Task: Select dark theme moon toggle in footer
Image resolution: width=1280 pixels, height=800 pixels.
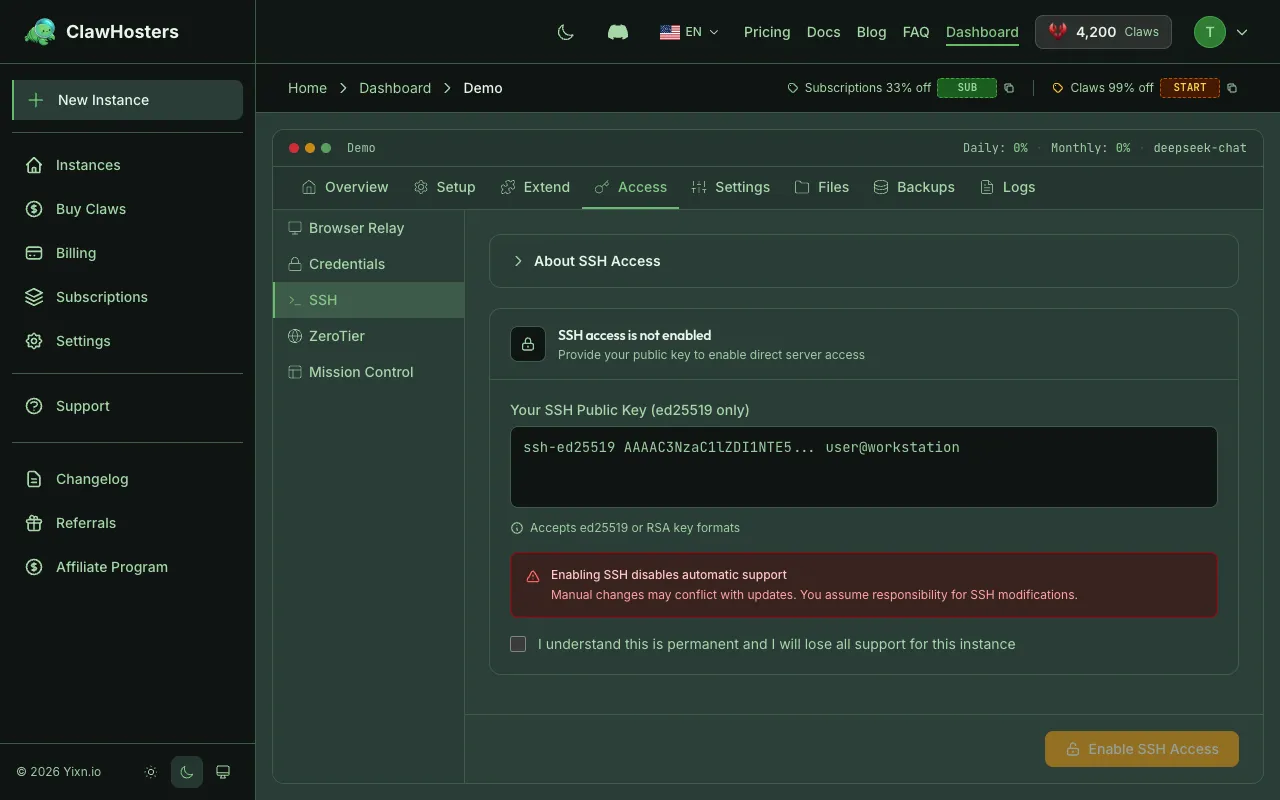Action: pos(187,772)
